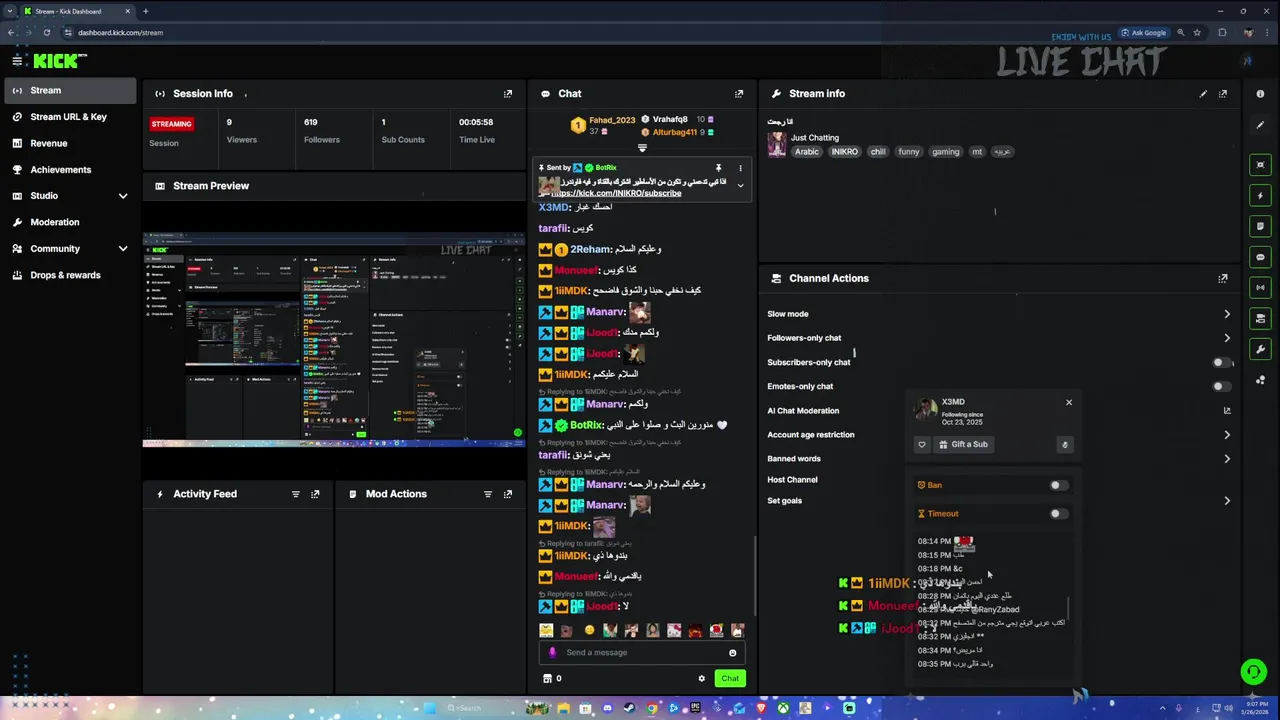1280x720 pixels.
Task: Click the mute icon on X3MD card
Action: click(x=1065, y=445)
